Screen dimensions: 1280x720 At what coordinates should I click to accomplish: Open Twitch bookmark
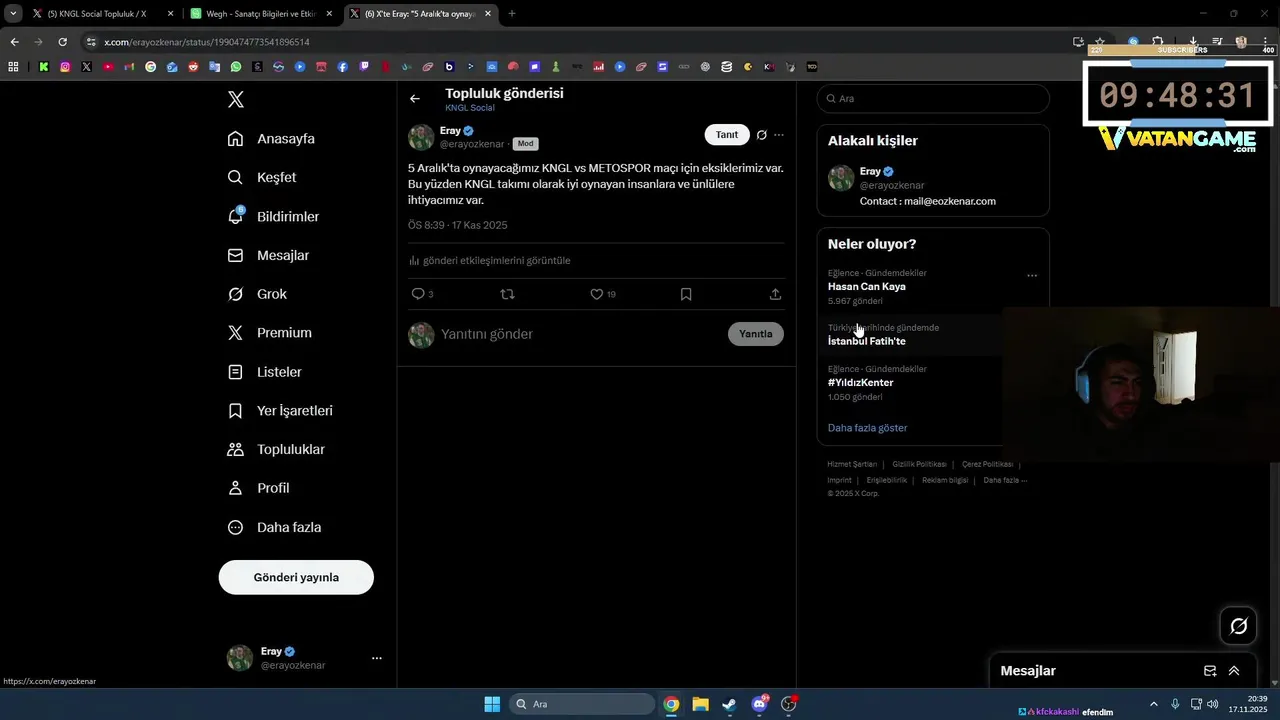(x=364, y=67)
